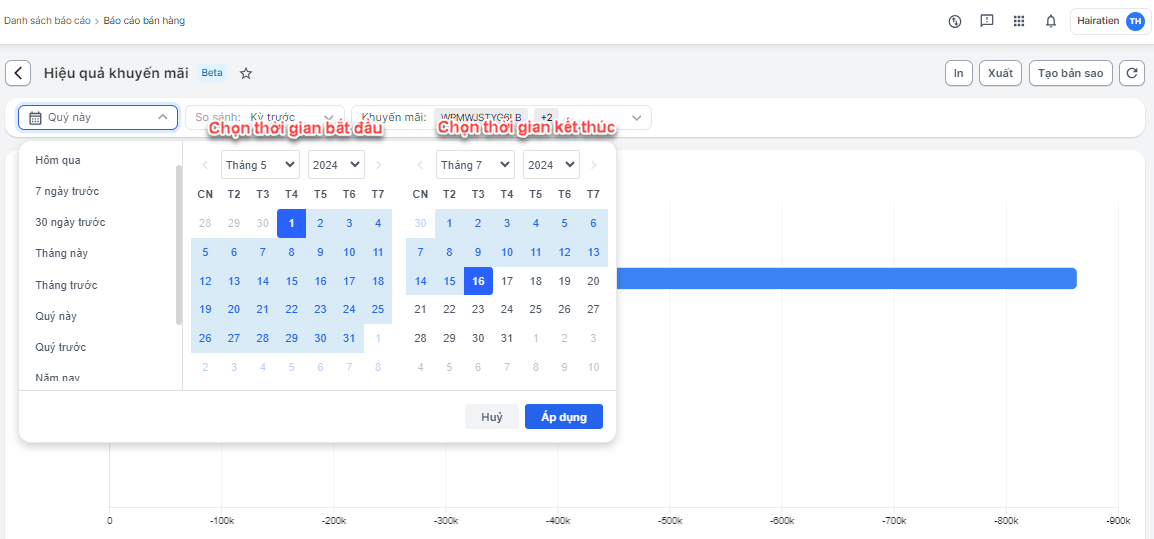The width and height of the screenshot is (1154, 539).
Task: Open the Tháng 5 month dropdown
Action: click(x=260, y=165)
